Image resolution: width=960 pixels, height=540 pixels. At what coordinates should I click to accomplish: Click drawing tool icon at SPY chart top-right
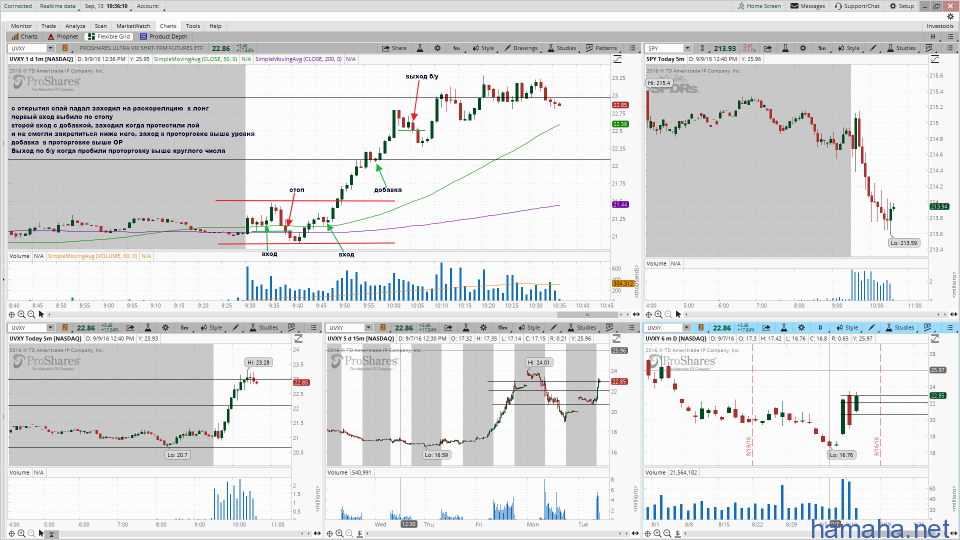pyautogui.click(x=935, y=59)
